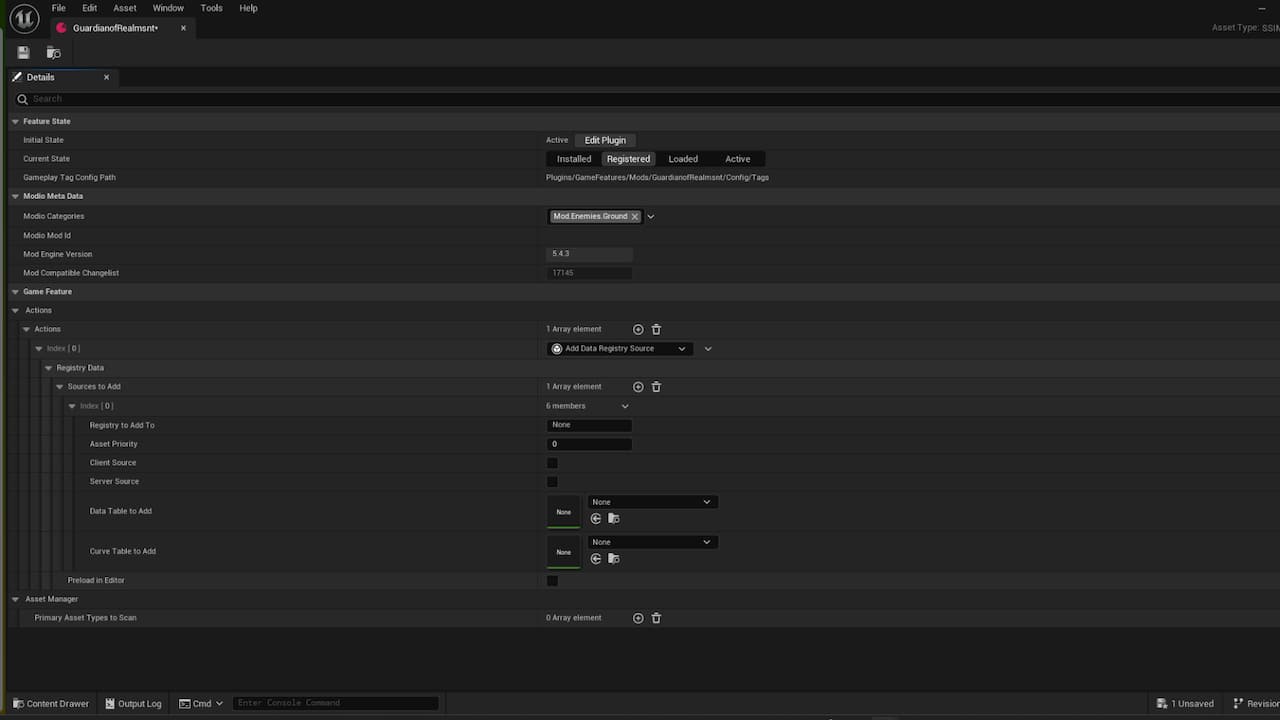Enable the Server Source checkbox
The image size is (1280, 720).
552,482
